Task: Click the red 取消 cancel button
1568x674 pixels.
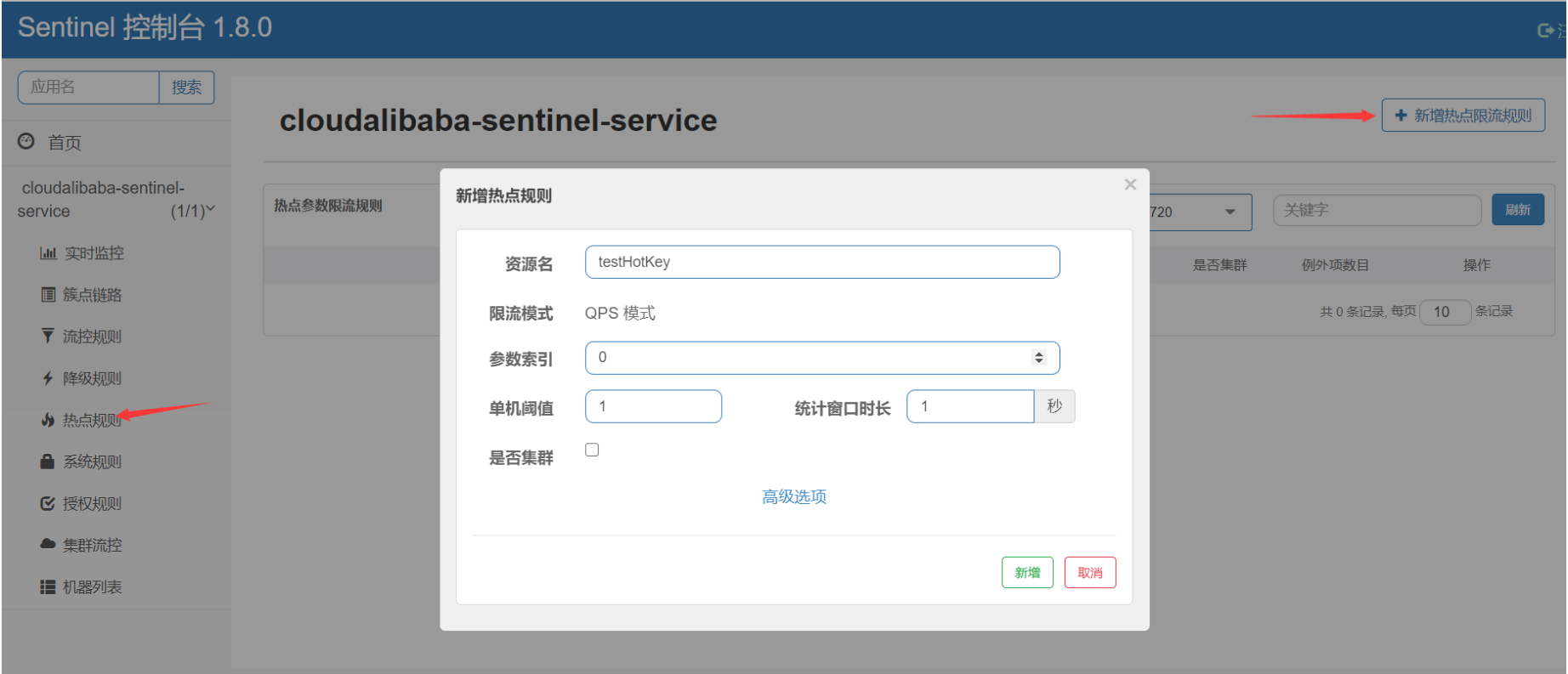Action: pyautogui.click(x=1089, y=573)
